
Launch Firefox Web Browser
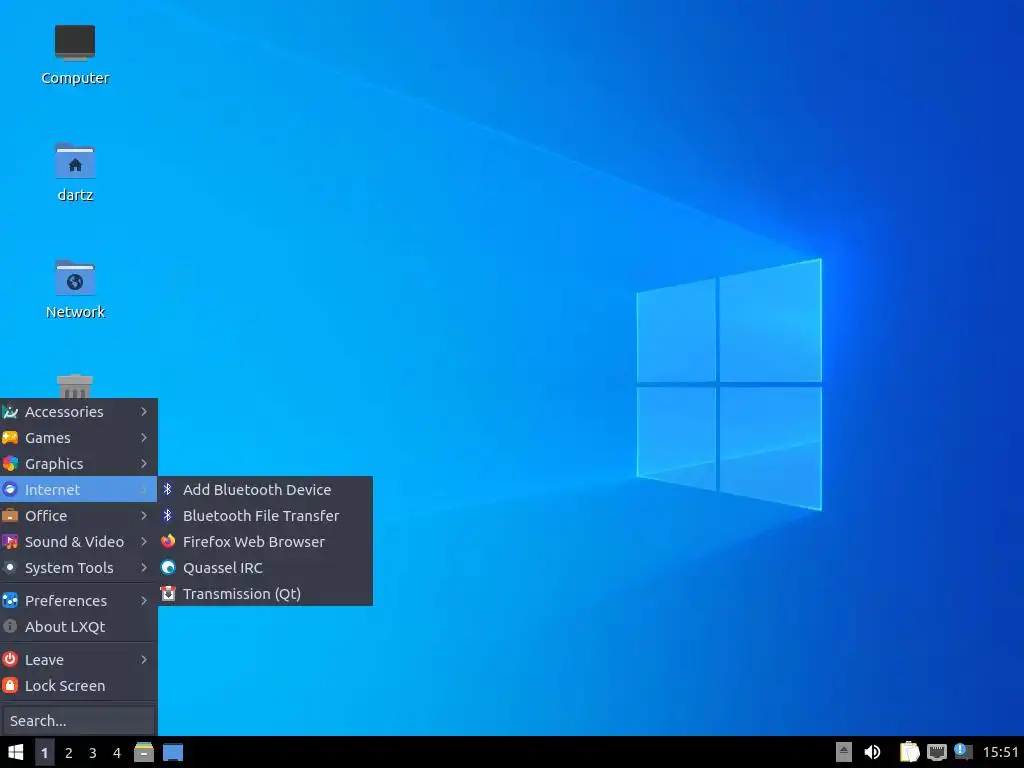(x=265, y=541)
